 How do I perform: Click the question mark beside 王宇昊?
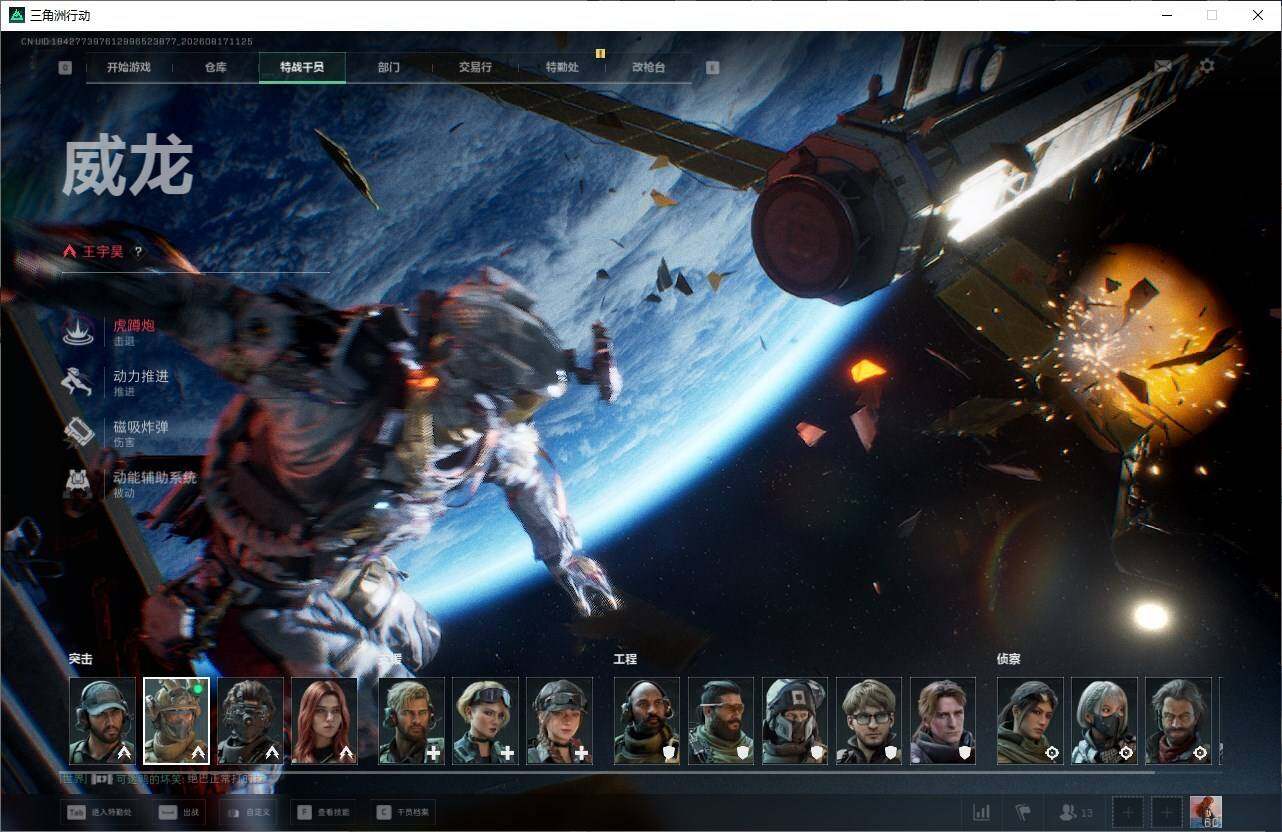click(x=138, y=252)
